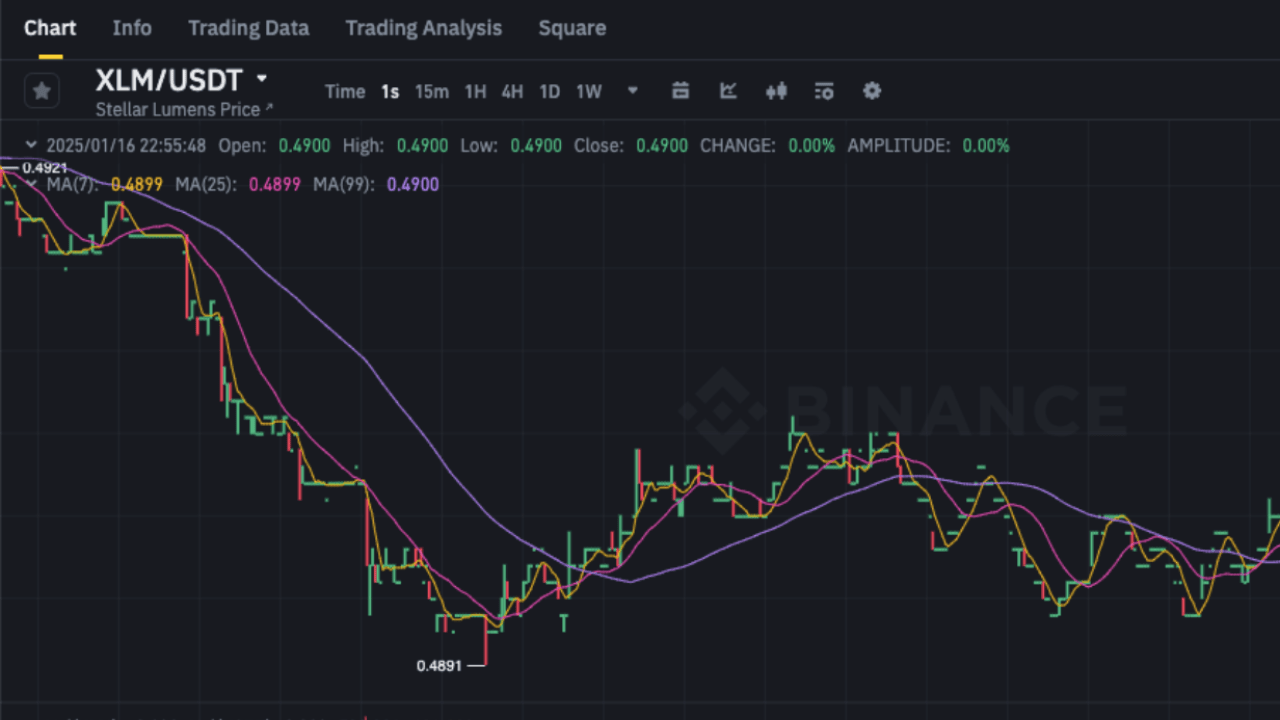Collapse the moving averages row chevron
The image size is (1280, 720).
30,185
